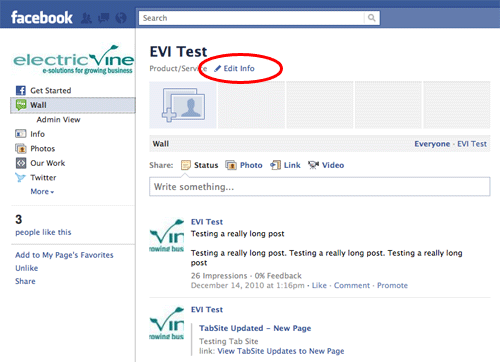
Task: Select Status share option
Action: (206, 165)
